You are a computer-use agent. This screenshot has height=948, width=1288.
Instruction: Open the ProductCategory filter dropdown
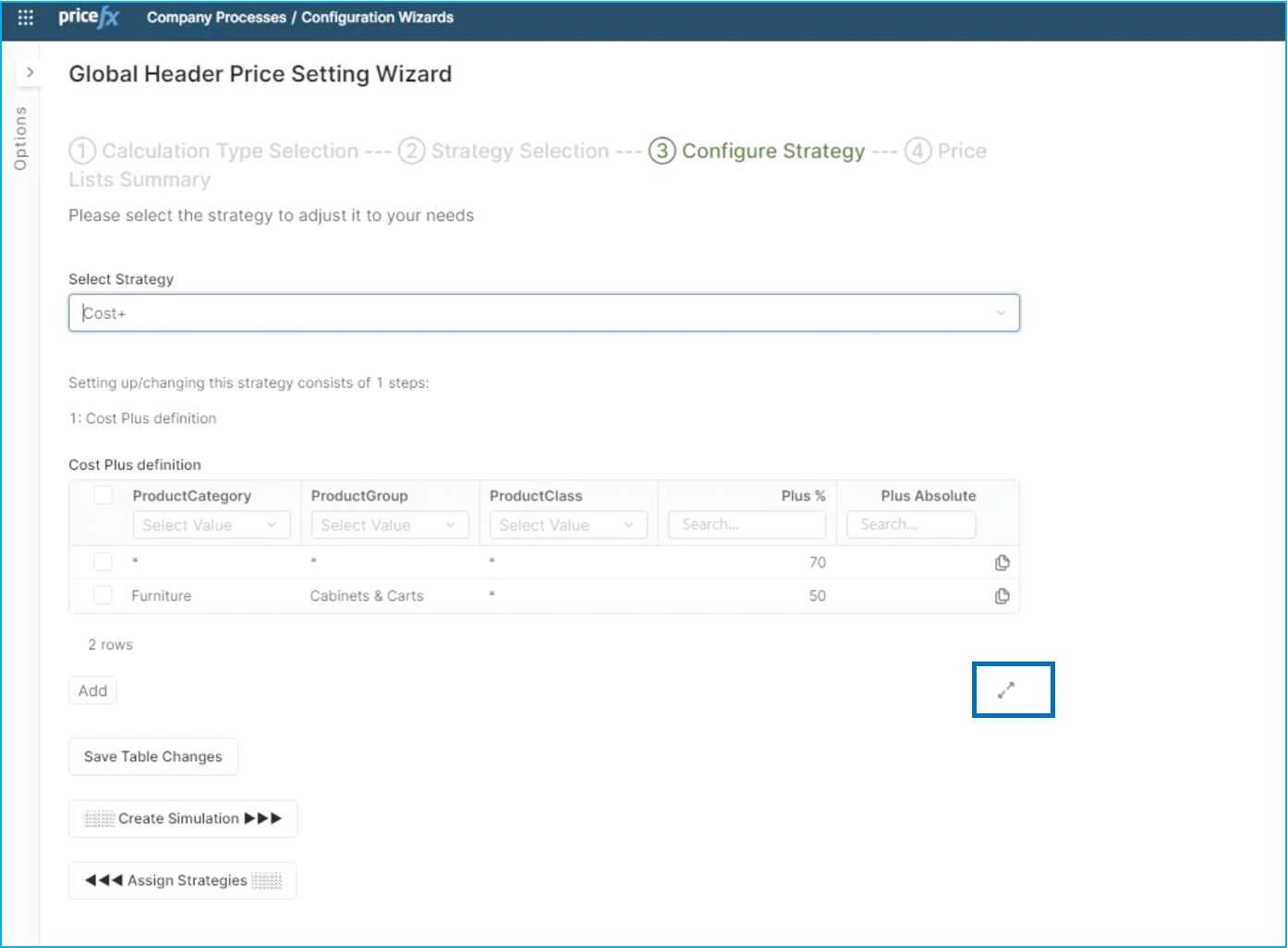coord(211,525)
